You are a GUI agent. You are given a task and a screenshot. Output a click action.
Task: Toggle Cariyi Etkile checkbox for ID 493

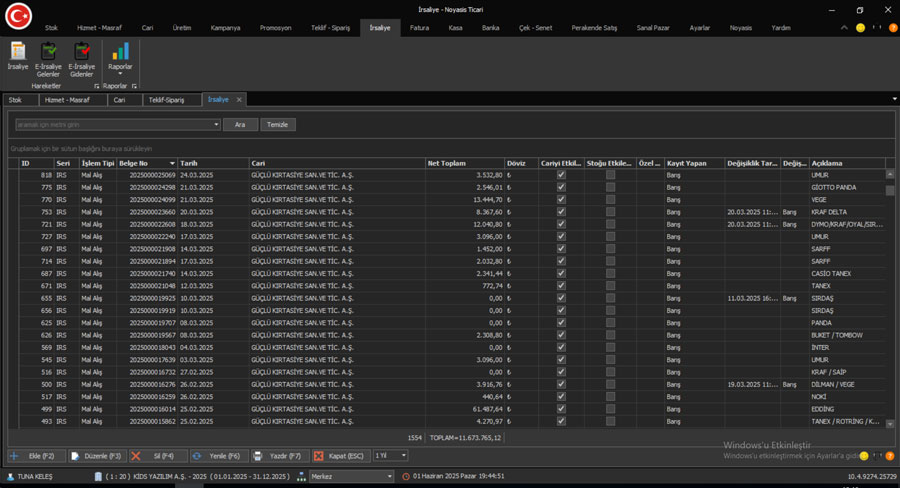(561, 421)
